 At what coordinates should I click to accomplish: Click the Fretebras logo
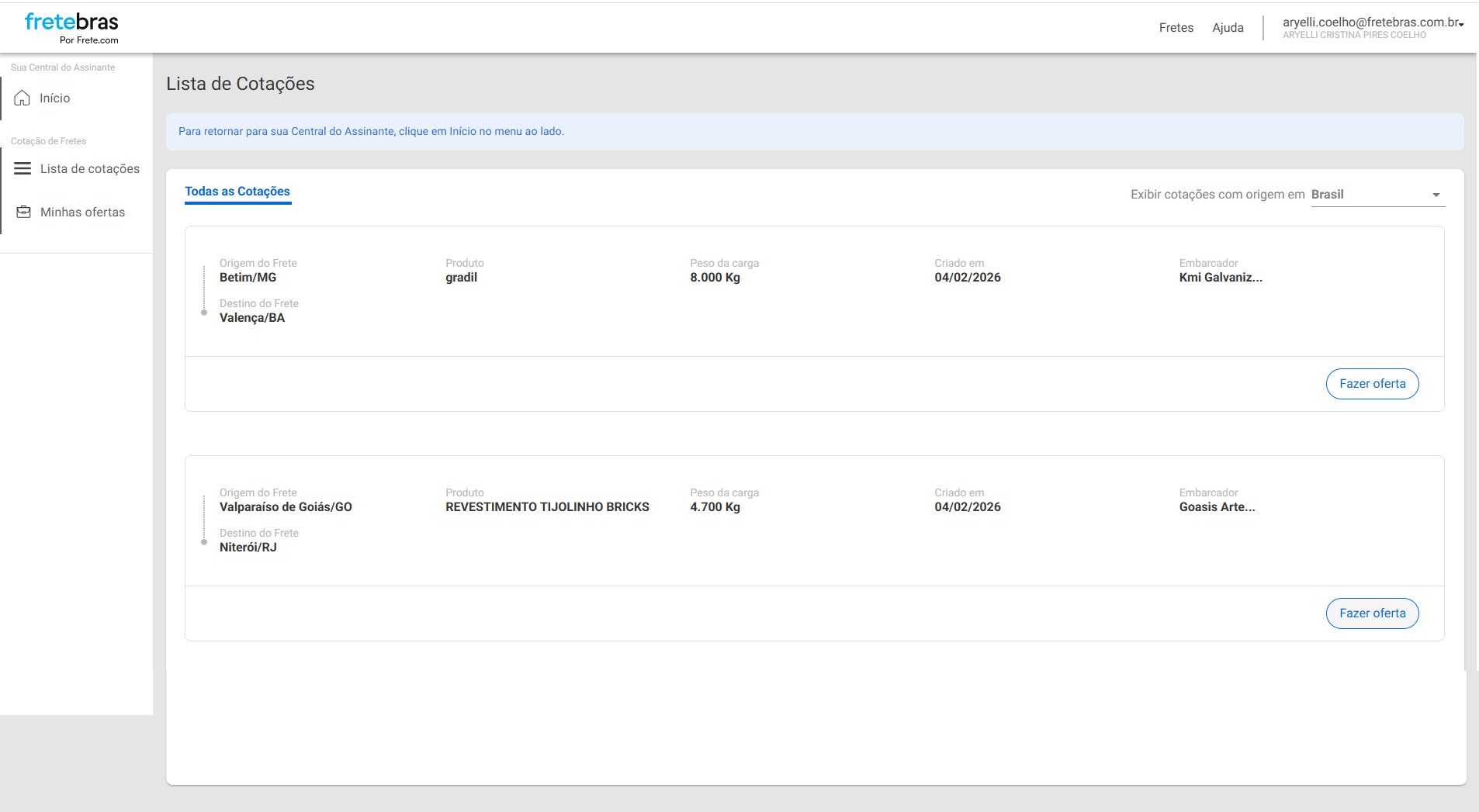click(71, 28)
